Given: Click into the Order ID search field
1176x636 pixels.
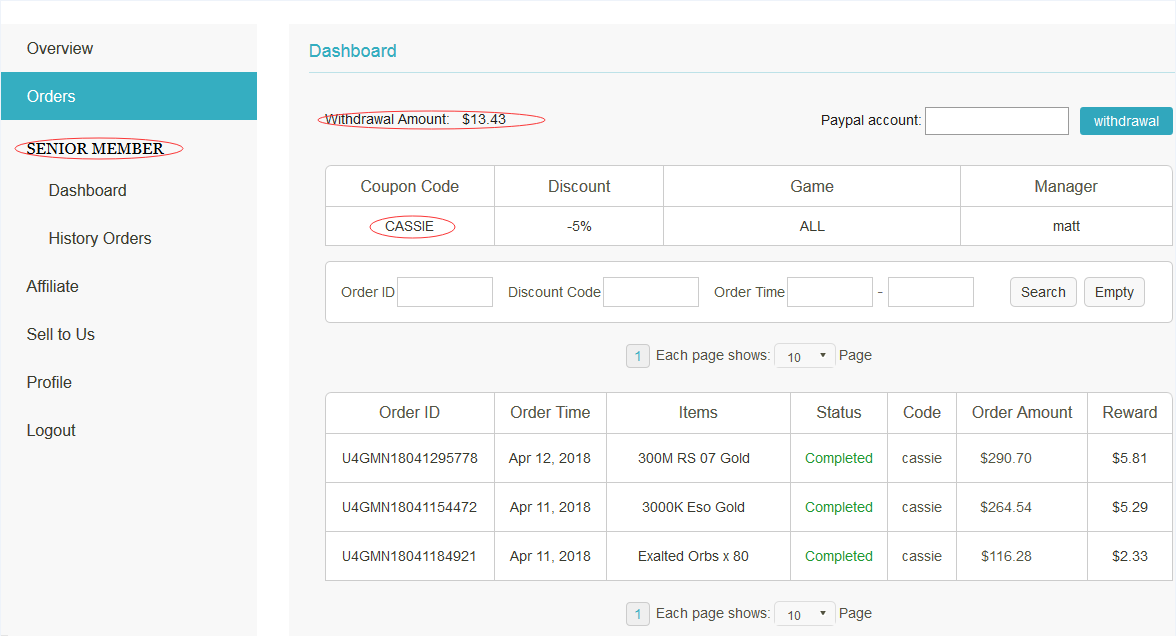Looking at the screenshot, I should click(445, 292).
